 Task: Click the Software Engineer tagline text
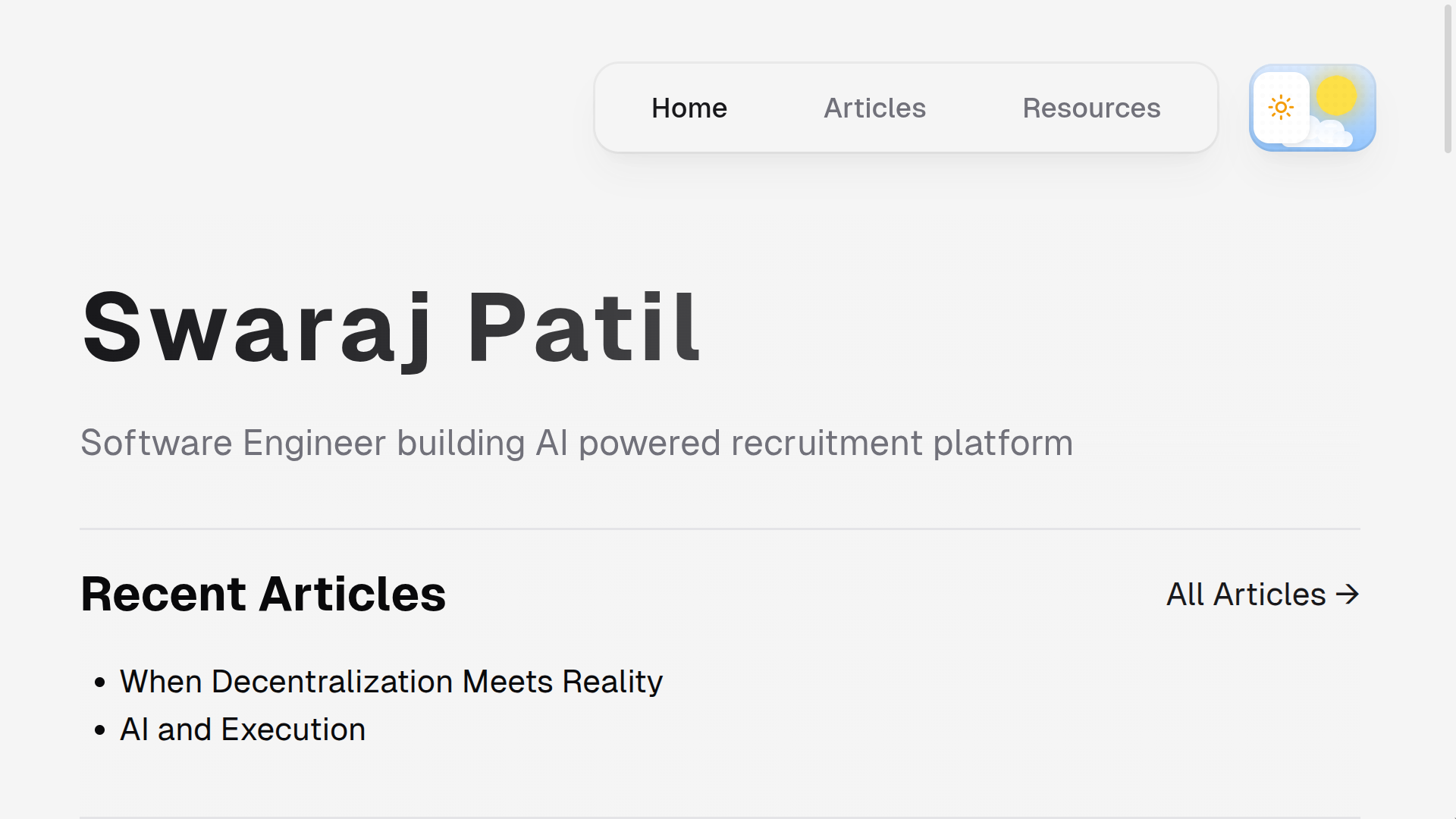click(x=576, y=442)
